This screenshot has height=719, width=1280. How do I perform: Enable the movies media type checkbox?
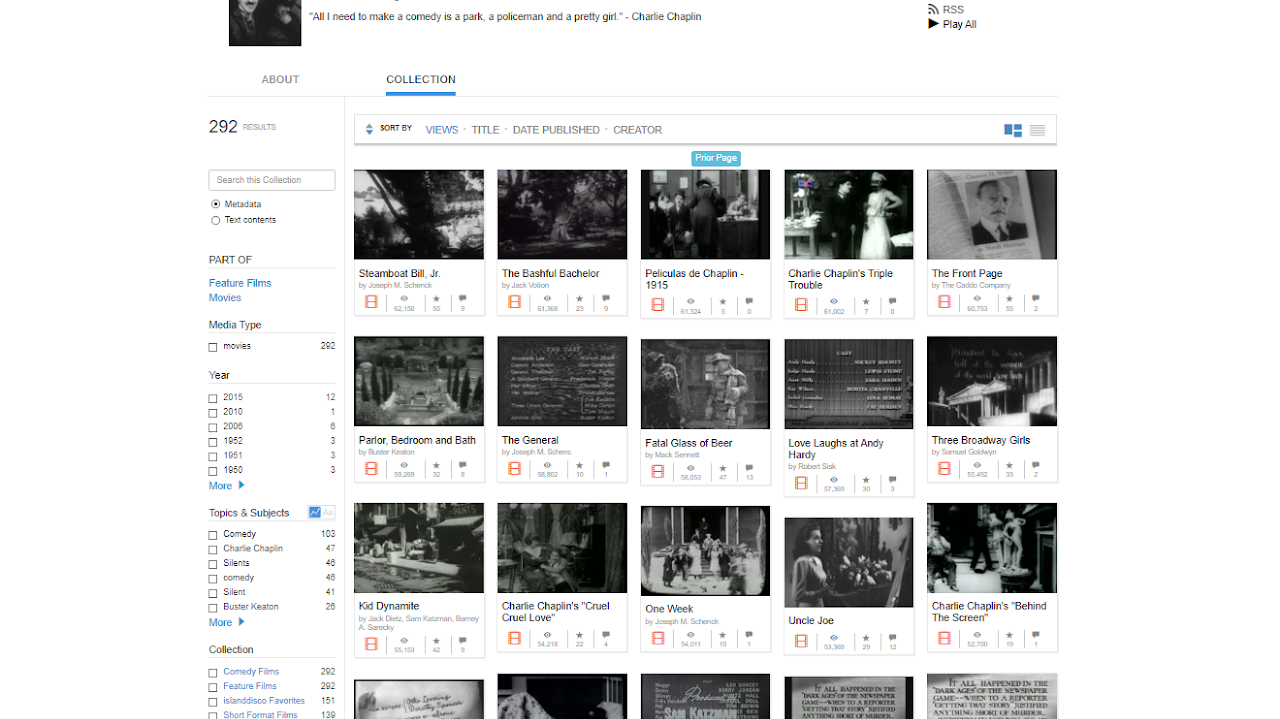(213, 347)
